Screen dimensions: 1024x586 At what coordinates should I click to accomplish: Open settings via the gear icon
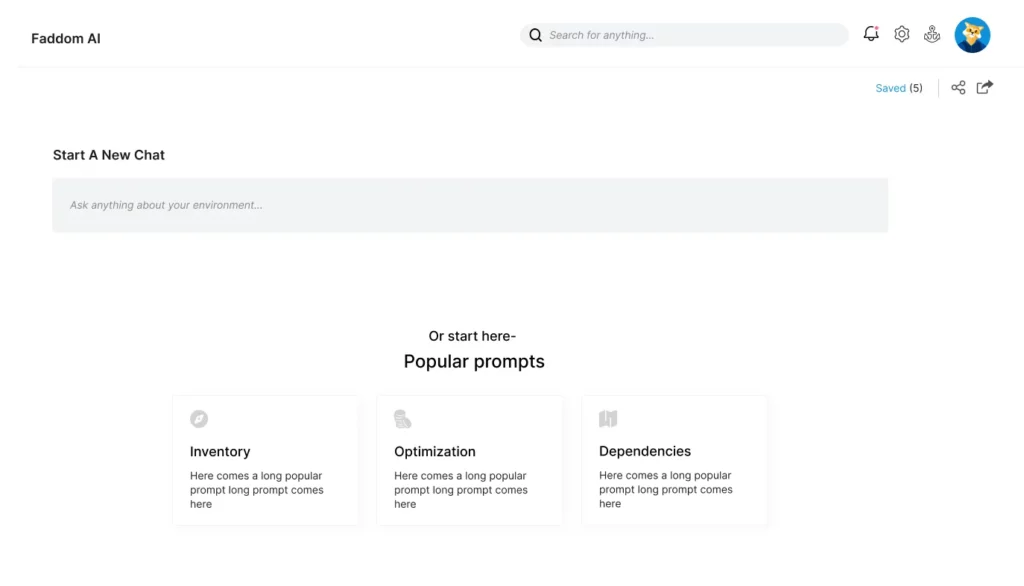tap(901, 34)
